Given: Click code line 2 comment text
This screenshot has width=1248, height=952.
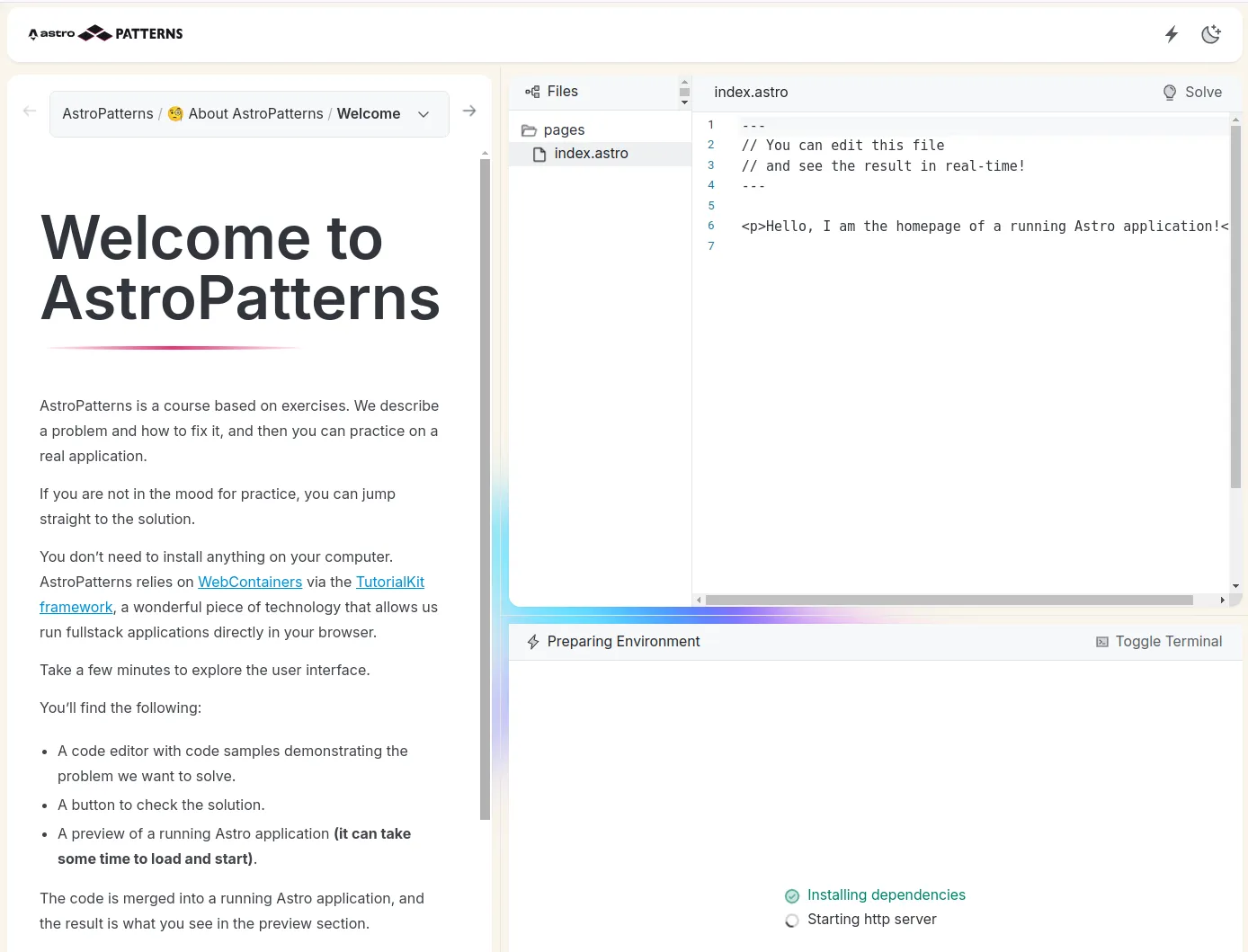Looking at the screenshot, I should click(842, 146).
